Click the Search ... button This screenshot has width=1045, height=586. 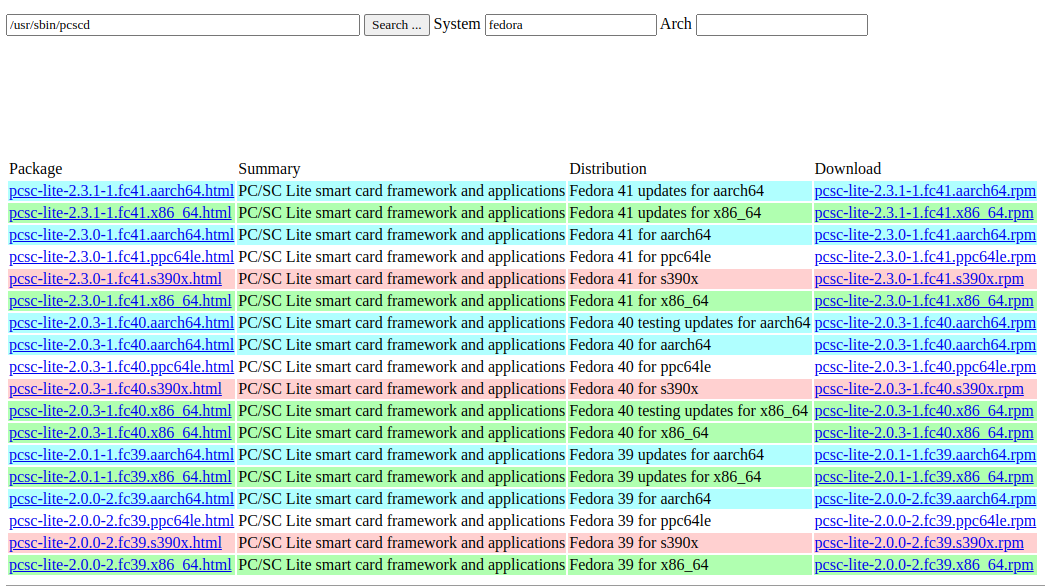click(397, 25)
